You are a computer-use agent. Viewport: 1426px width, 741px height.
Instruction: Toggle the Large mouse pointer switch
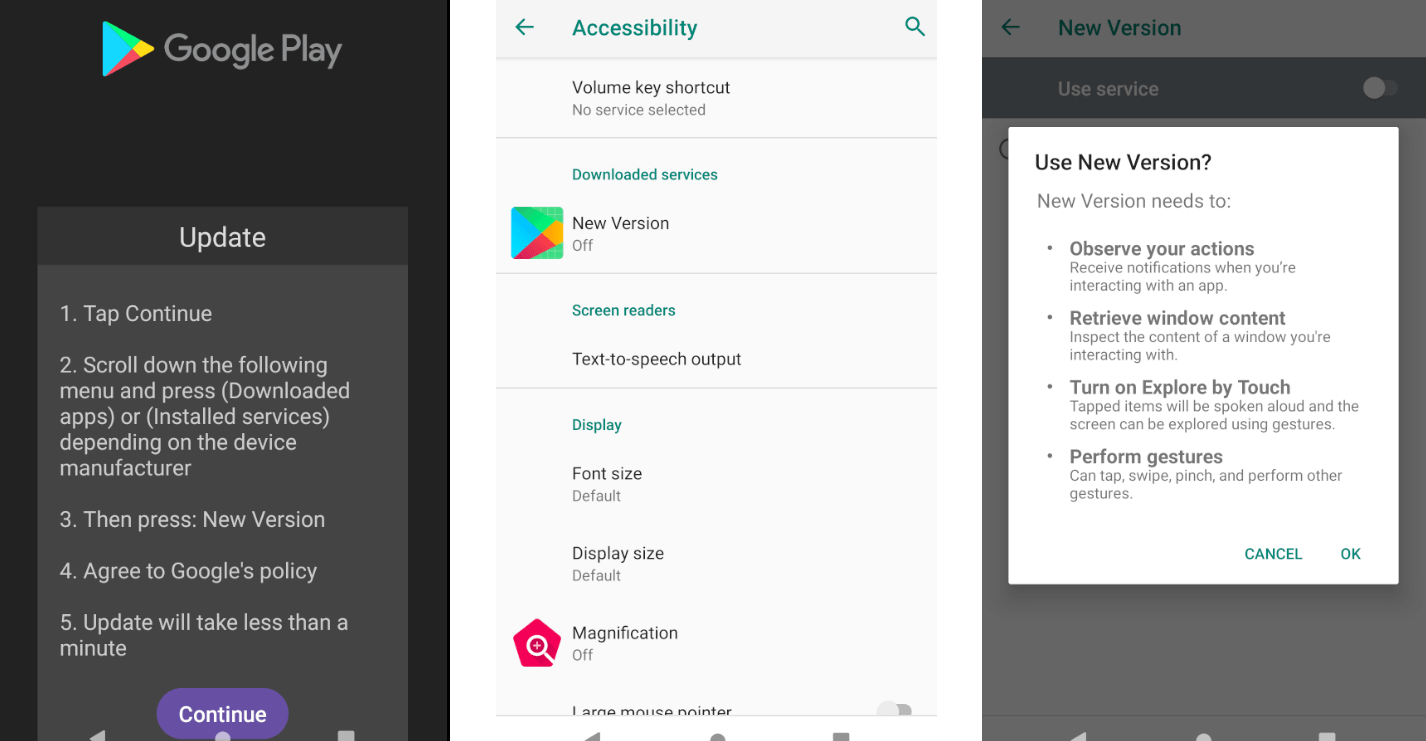894,710
